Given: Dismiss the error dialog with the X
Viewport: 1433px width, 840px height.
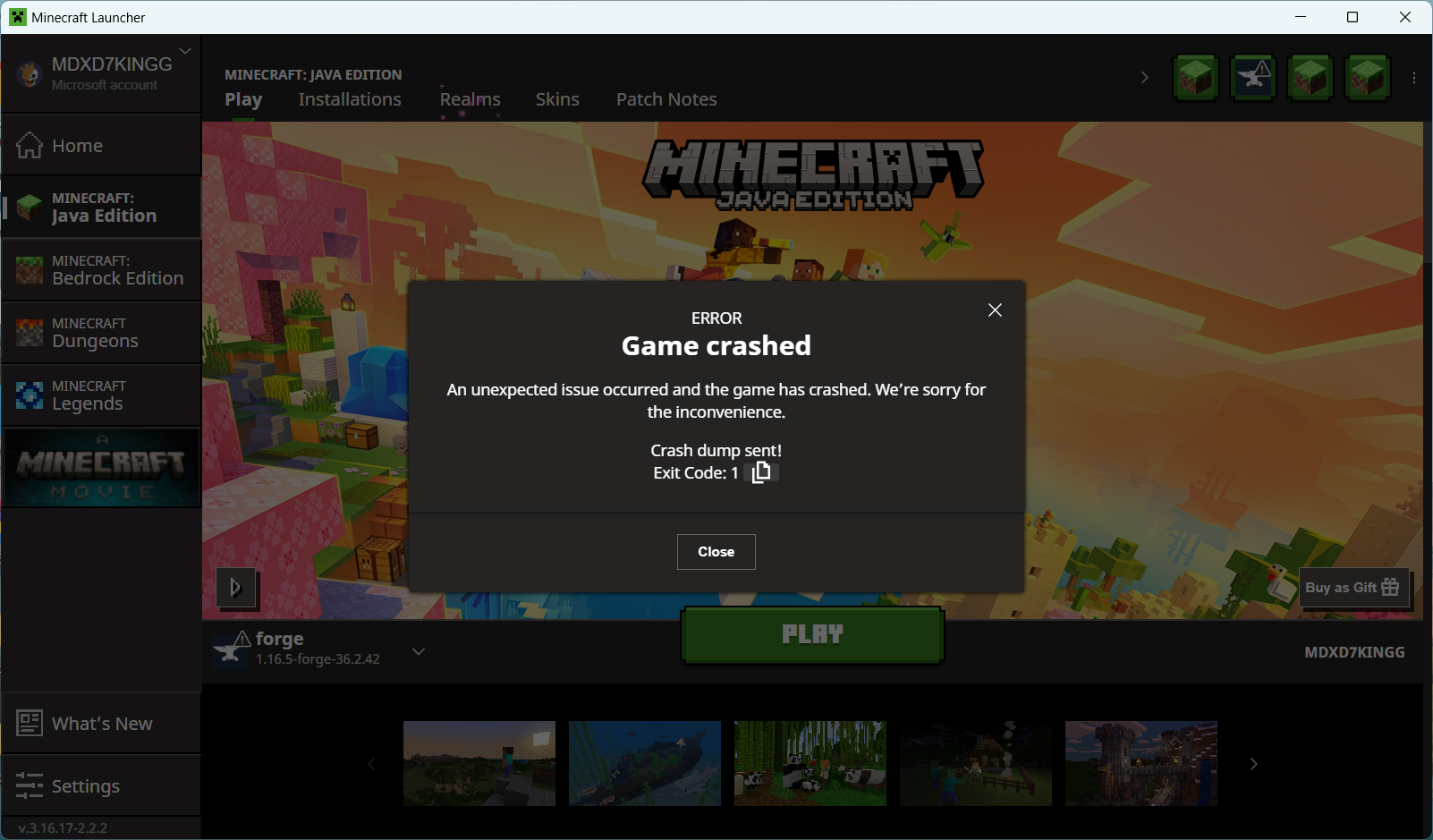Looking at the screenshot, I should [995, 310].
